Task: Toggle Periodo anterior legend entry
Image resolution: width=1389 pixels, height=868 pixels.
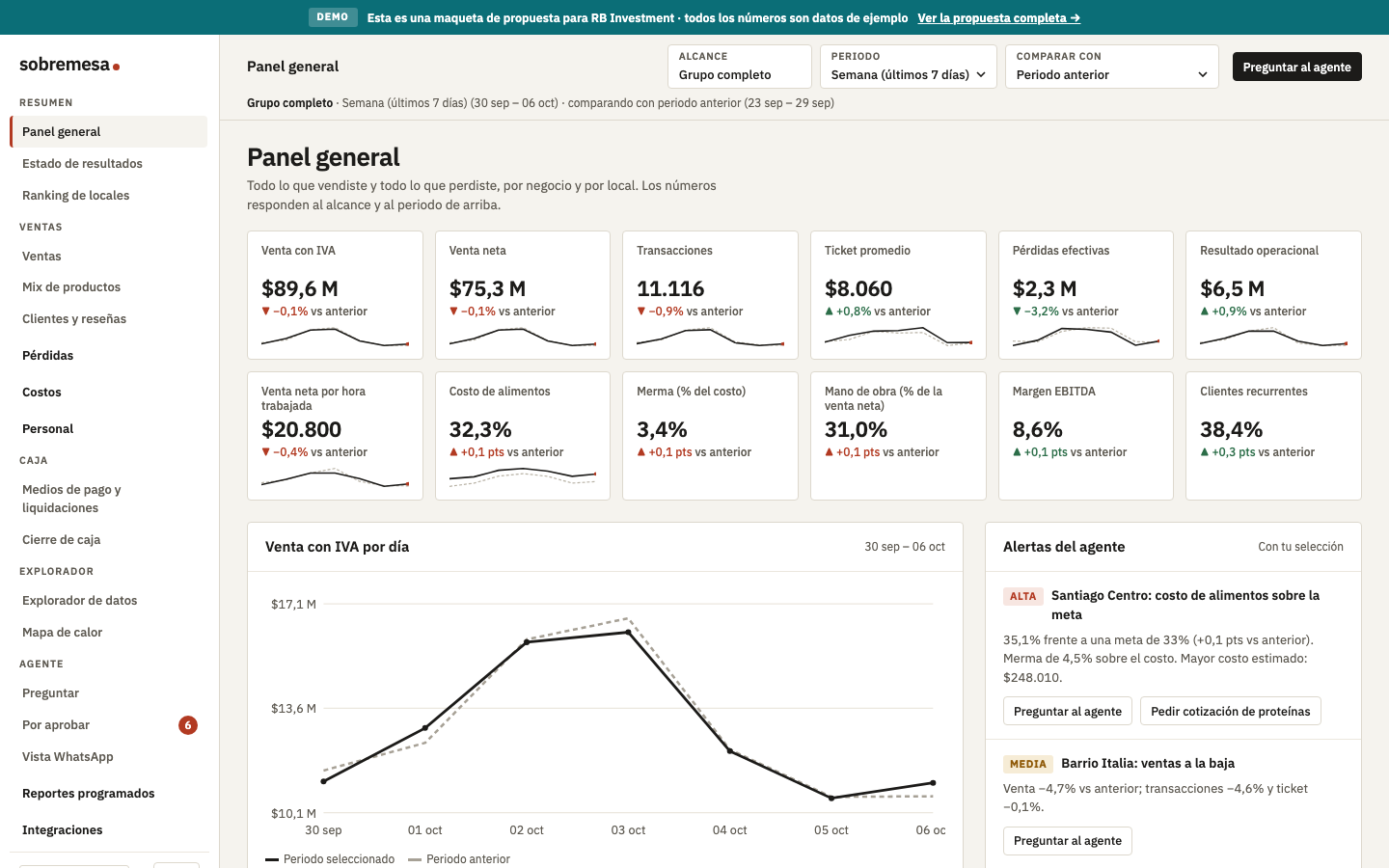Action: point(459,859)
